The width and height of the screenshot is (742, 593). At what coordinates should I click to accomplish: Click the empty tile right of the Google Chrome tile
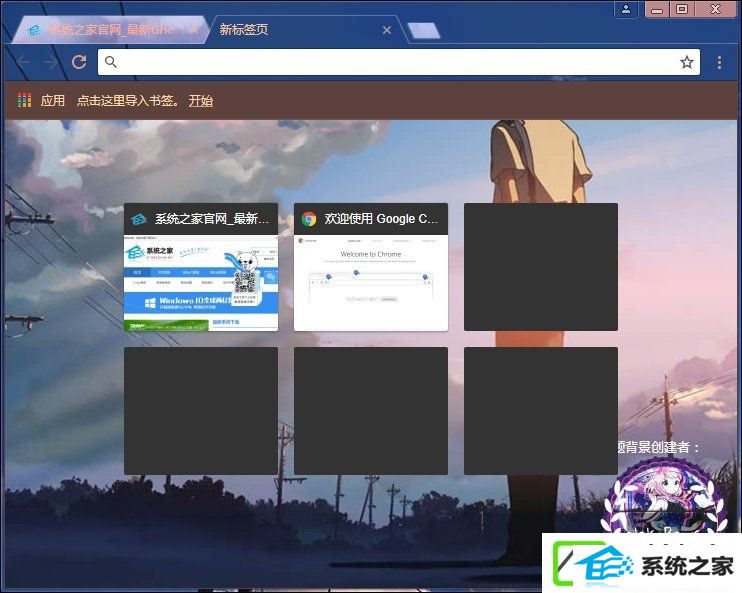tap(541, 267)
